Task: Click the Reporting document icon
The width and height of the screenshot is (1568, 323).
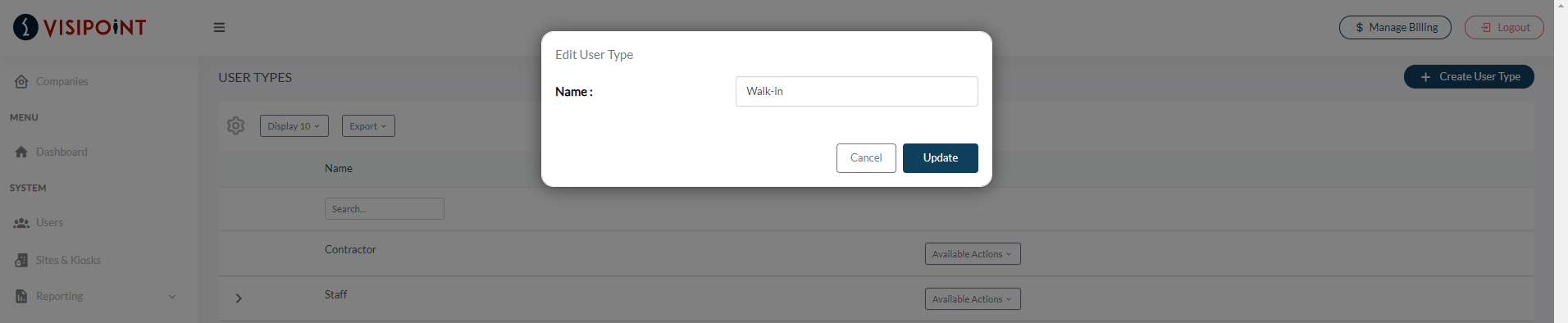Action: [x=21, y=296]
